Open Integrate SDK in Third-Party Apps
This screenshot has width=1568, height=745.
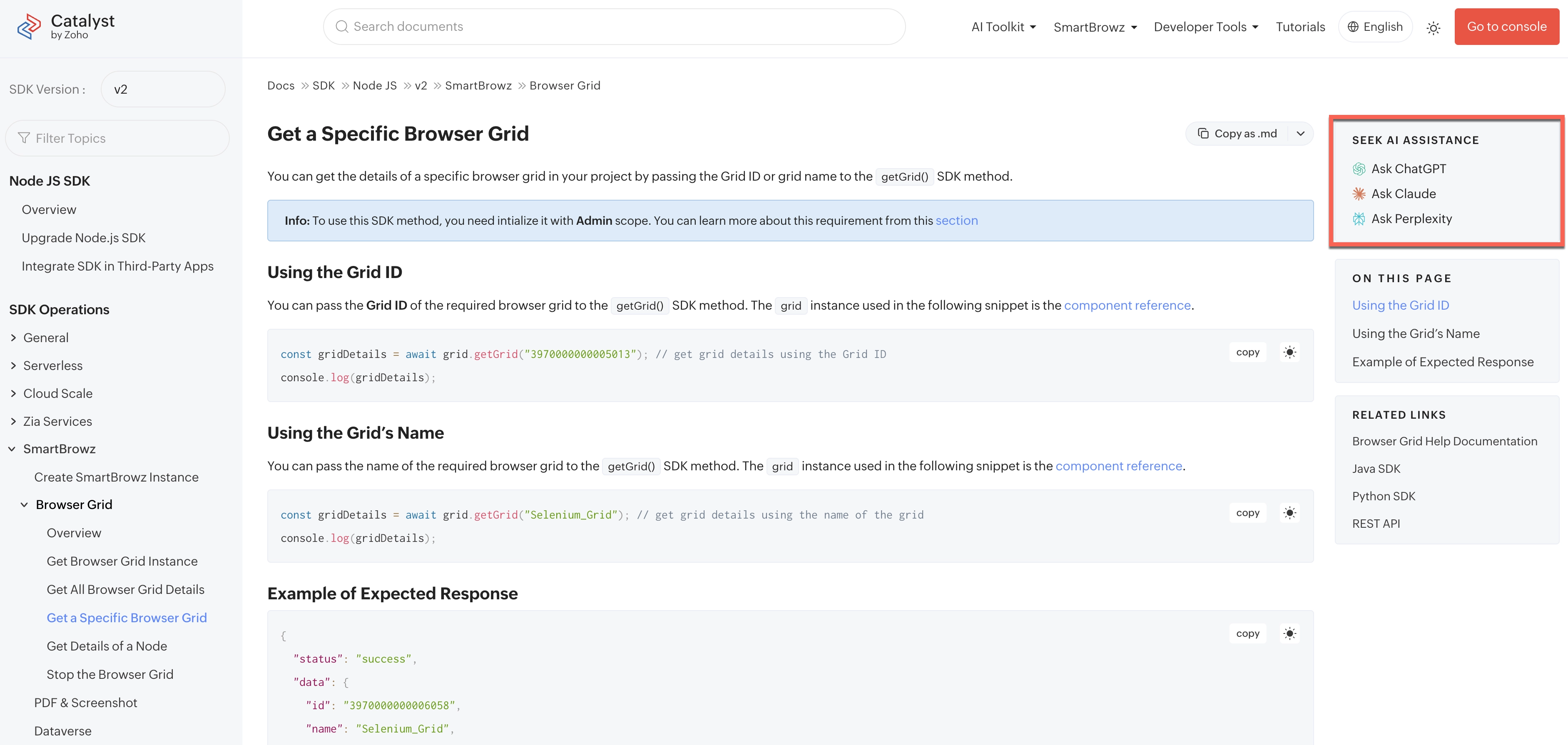click(x=117, y=266)
